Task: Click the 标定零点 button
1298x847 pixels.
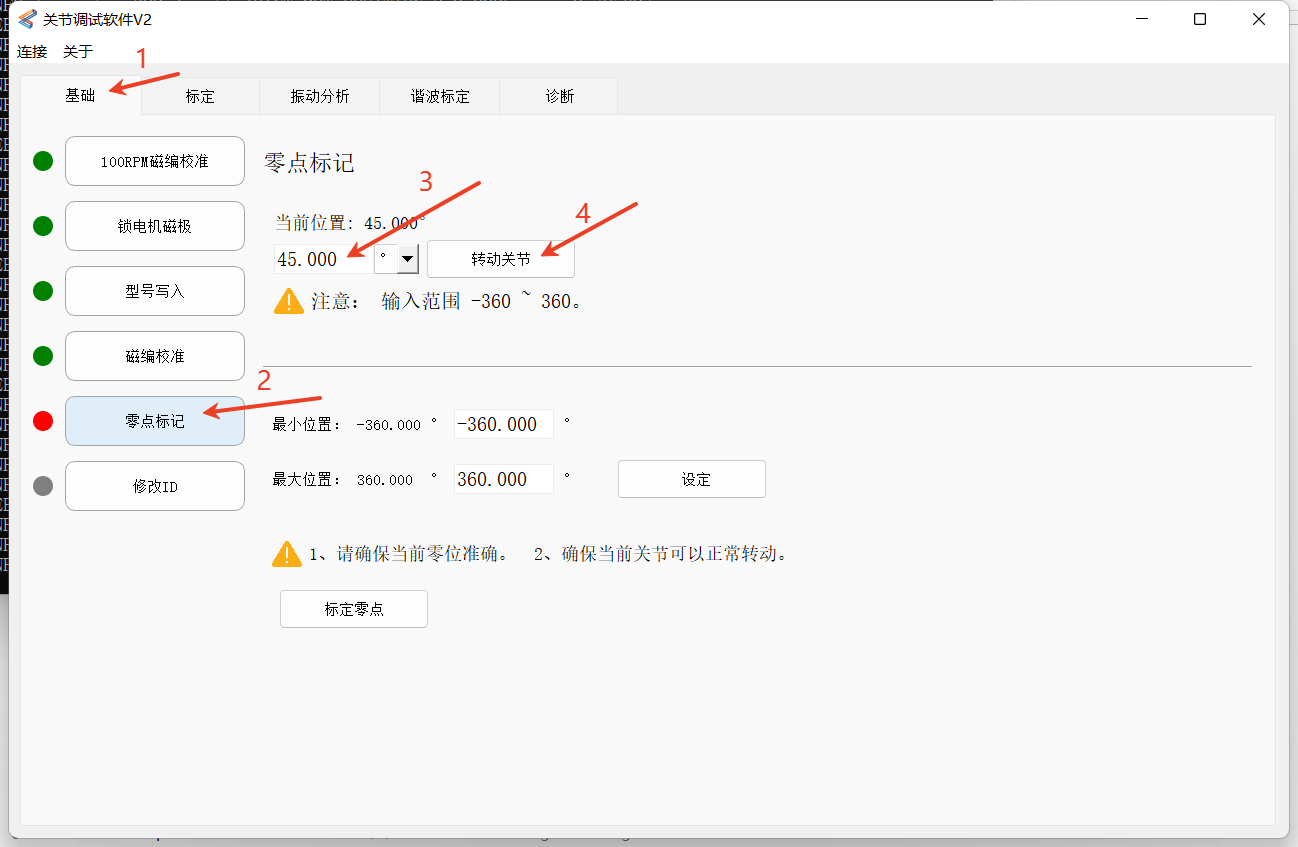Action: (x=354, y=609)
